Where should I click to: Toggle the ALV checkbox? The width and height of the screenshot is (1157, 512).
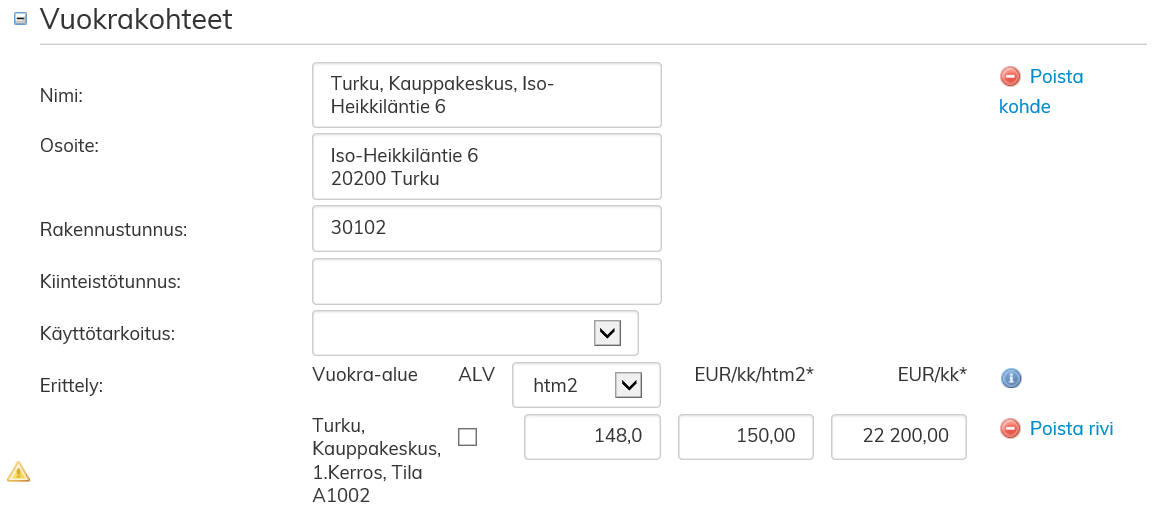pyautogui.click(x=467, y=437)
